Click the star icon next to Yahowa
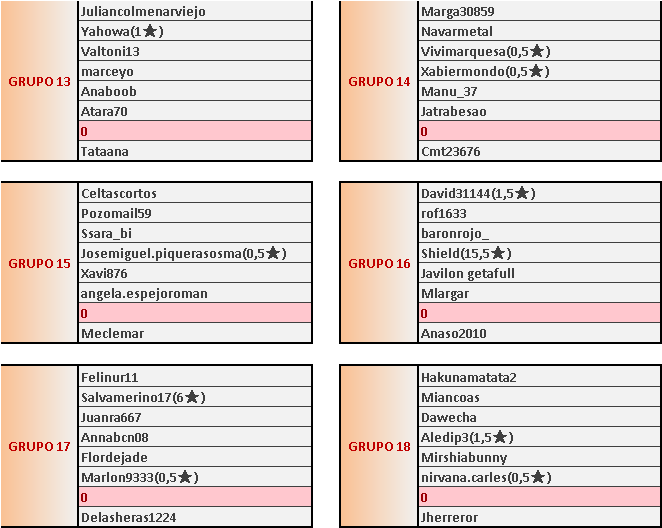662x528 pixels. click(x=149, y=32)
